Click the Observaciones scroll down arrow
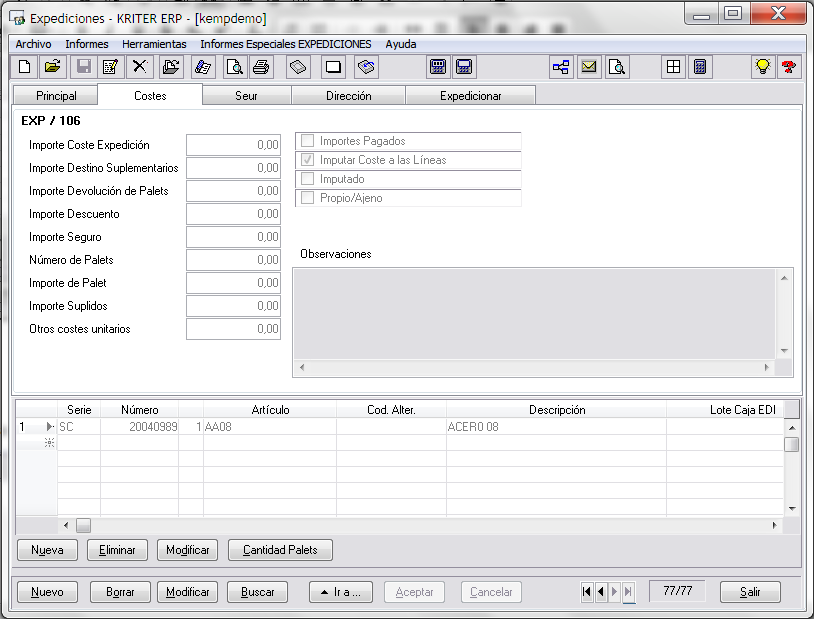Image resolution: width=814 pixels, height=619 pixels. pos(784,351)
